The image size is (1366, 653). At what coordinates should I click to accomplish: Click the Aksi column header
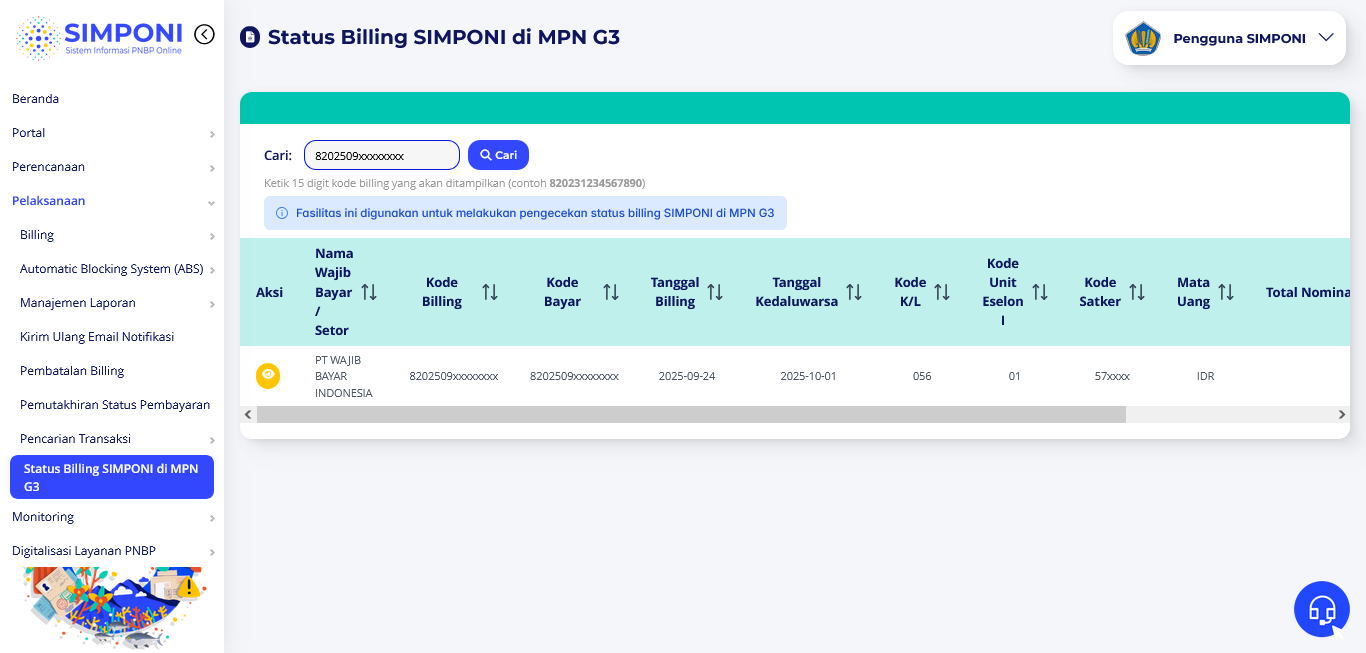tap(270, 292)
